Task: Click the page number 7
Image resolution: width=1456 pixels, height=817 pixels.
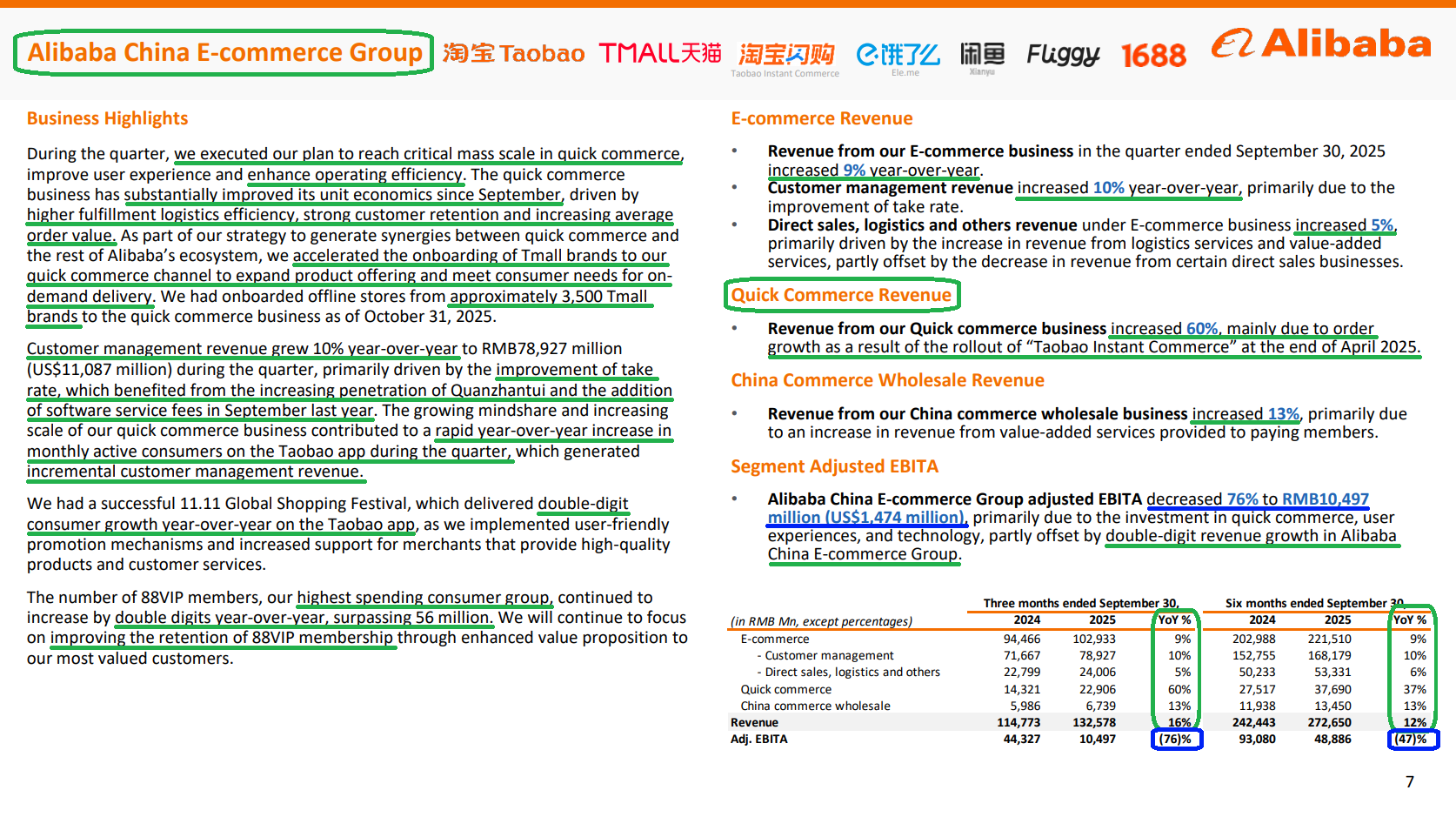Action: 1410,781
